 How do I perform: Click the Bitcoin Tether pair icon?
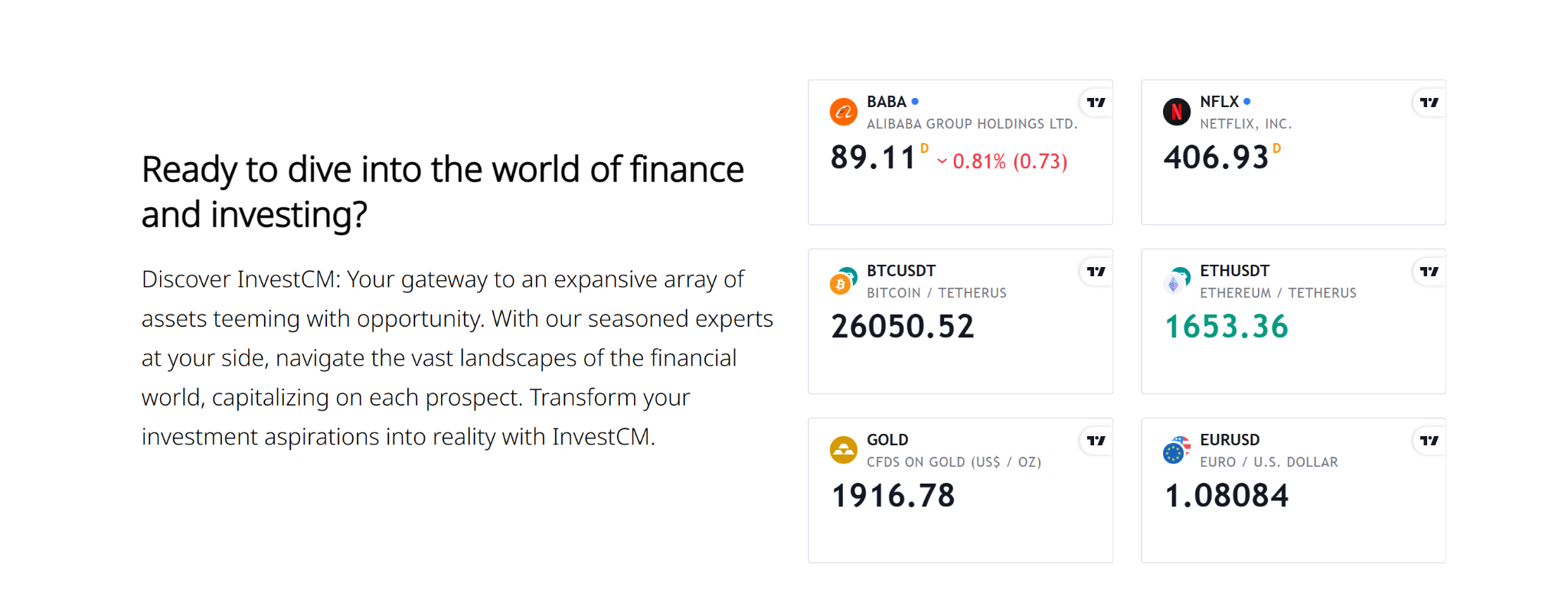coord(844,281)
